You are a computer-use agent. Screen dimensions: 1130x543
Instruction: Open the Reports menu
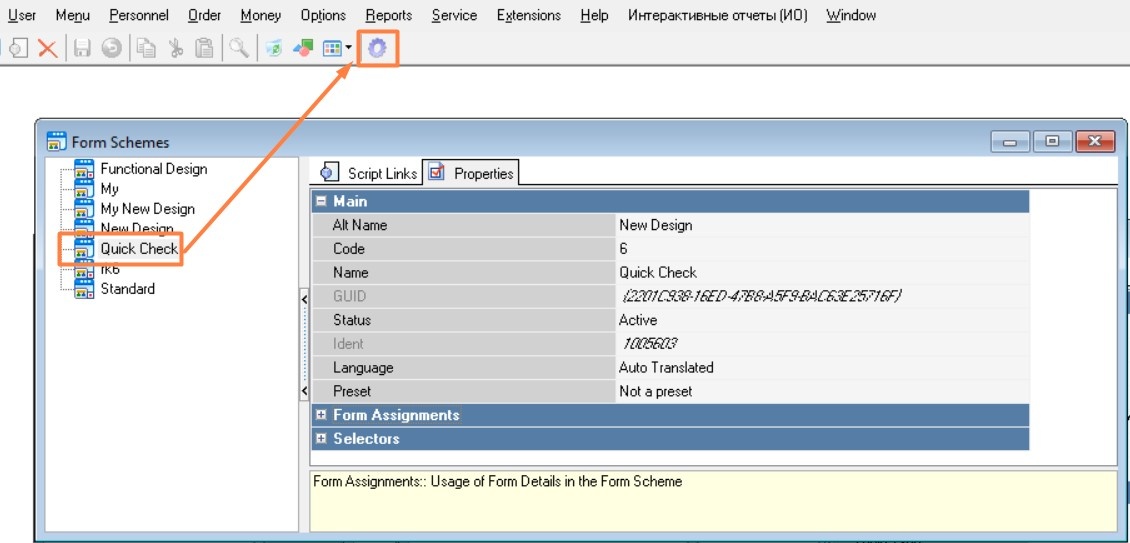pos(388,15)
